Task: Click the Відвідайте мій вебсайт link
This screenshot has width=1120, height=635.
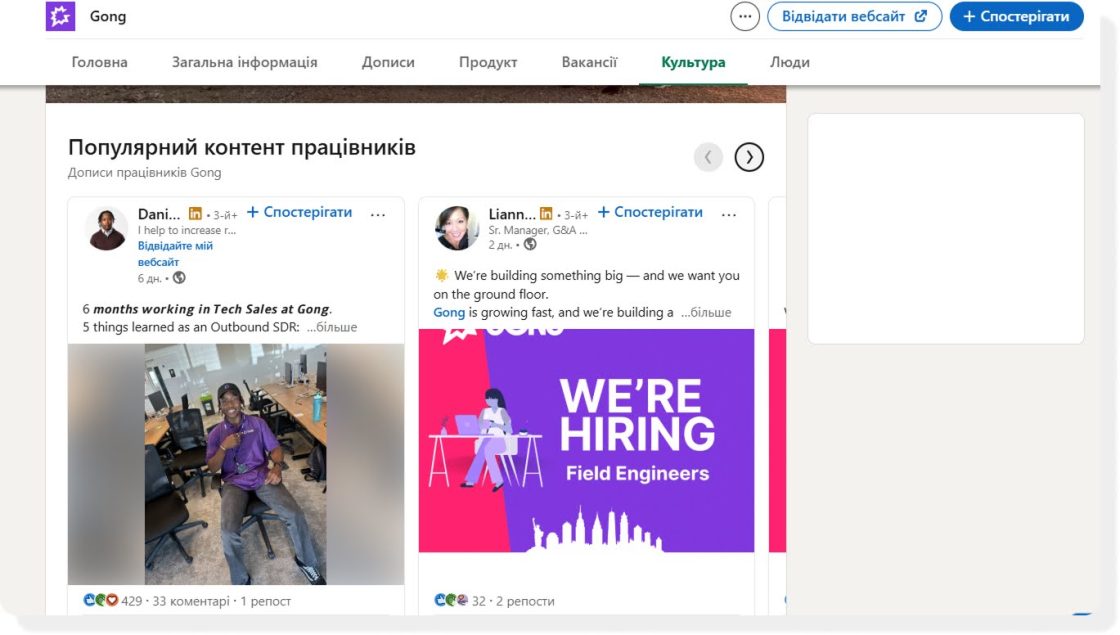Action: (x=175, y=254)
